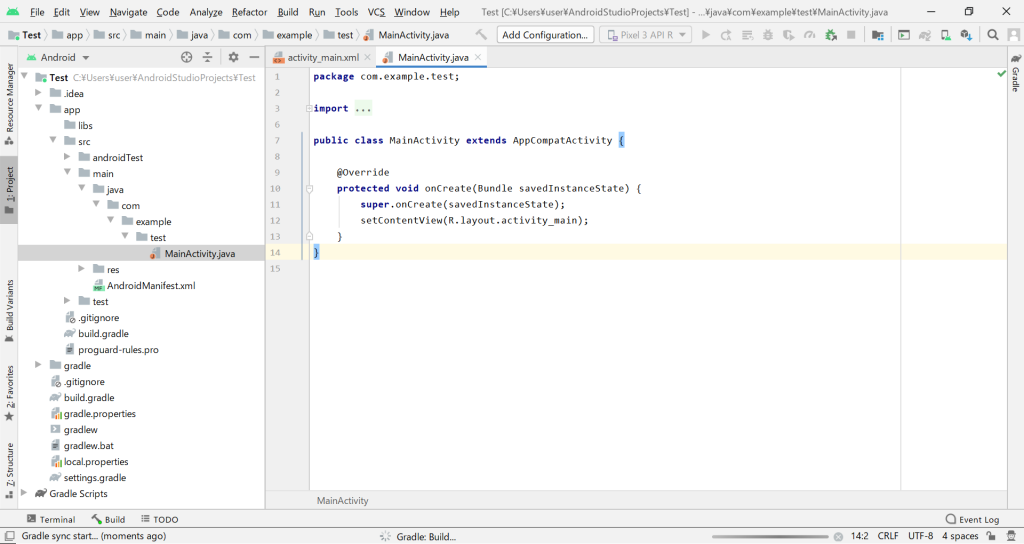Open the Pixel 3 API R device dropdown

tap(645, 35)
